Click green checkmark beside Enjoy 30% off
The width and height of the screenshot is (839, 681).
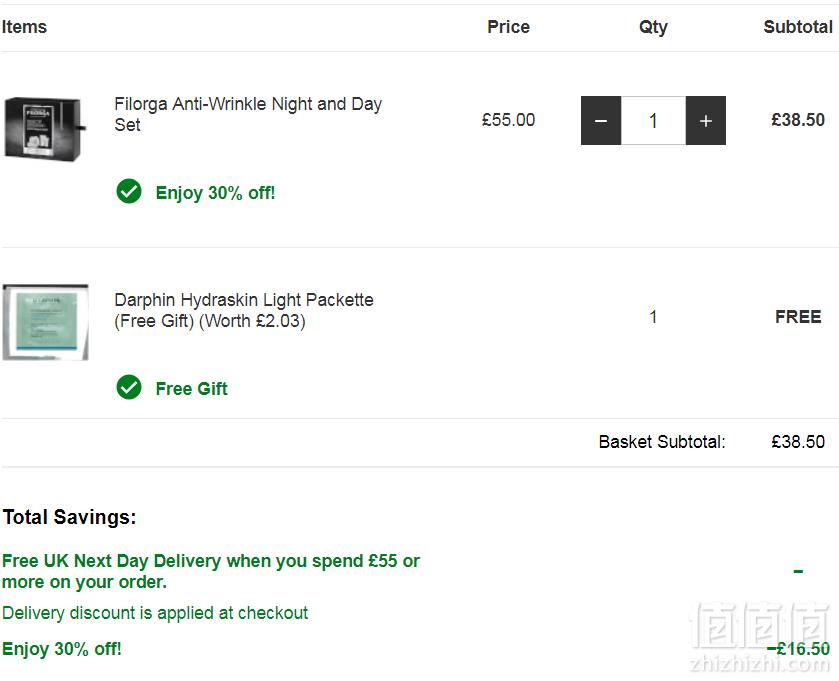pyautogui.click(x=129, y=192)
